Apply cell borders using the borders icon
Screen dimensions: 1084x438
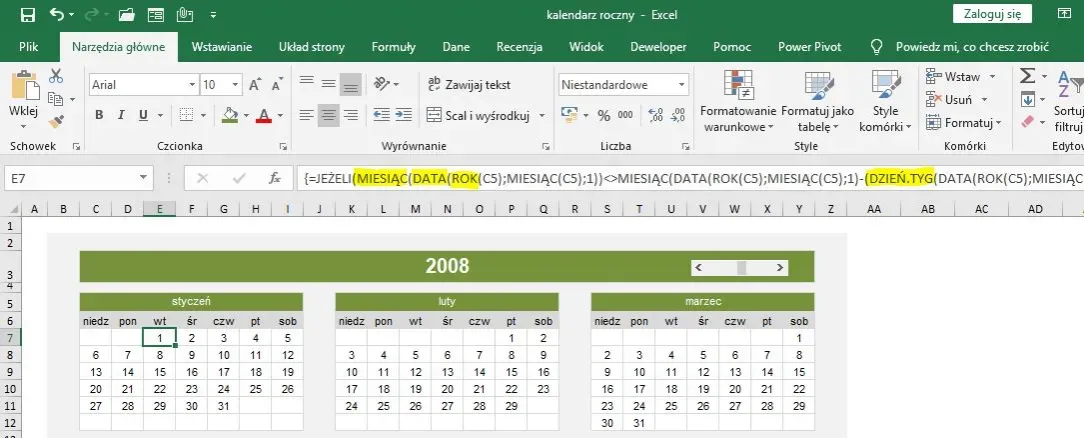click(185, 115)
